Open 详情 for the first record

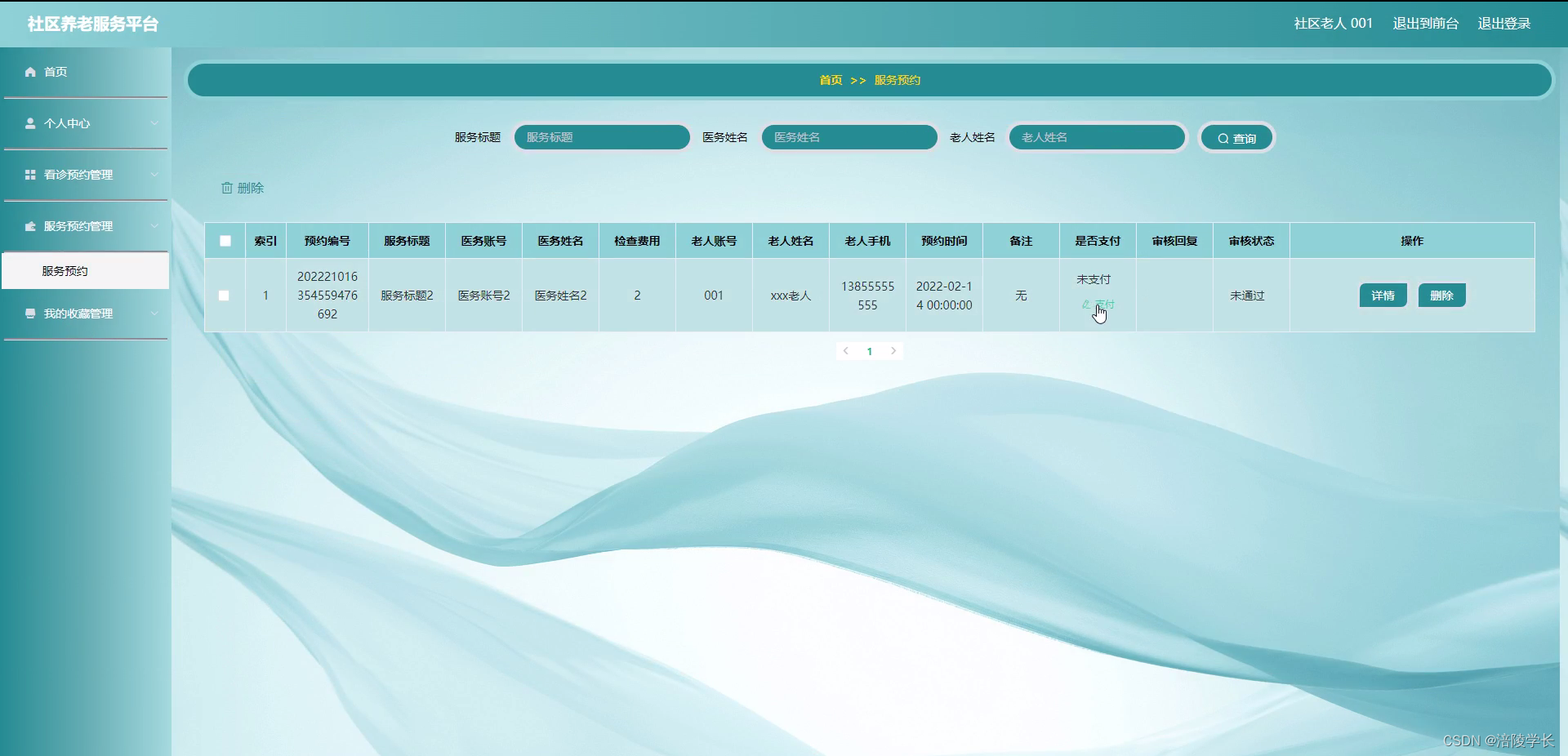1383,295
